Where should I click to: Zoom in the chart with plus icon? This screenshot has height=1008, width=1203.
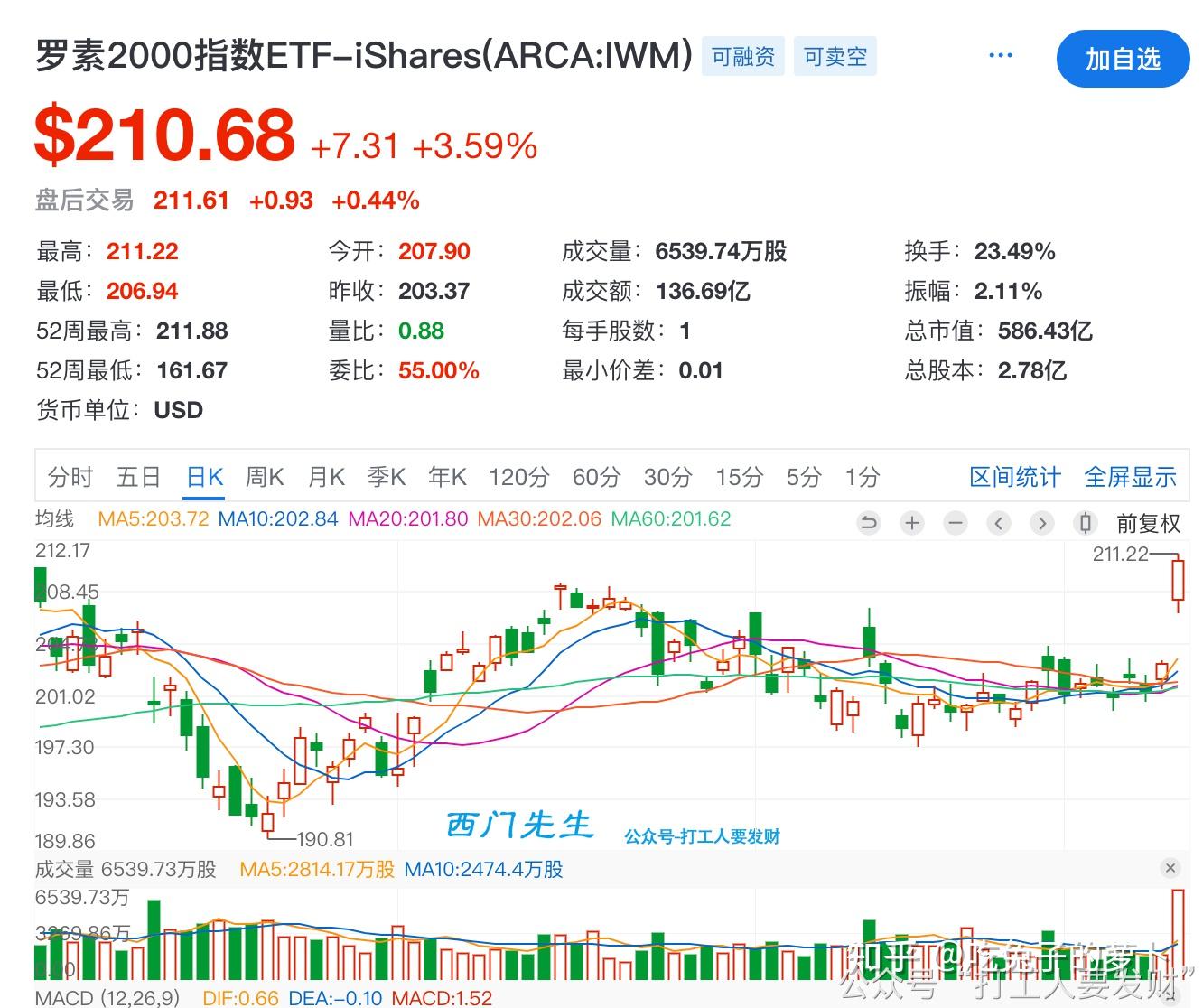pos(912,522)
